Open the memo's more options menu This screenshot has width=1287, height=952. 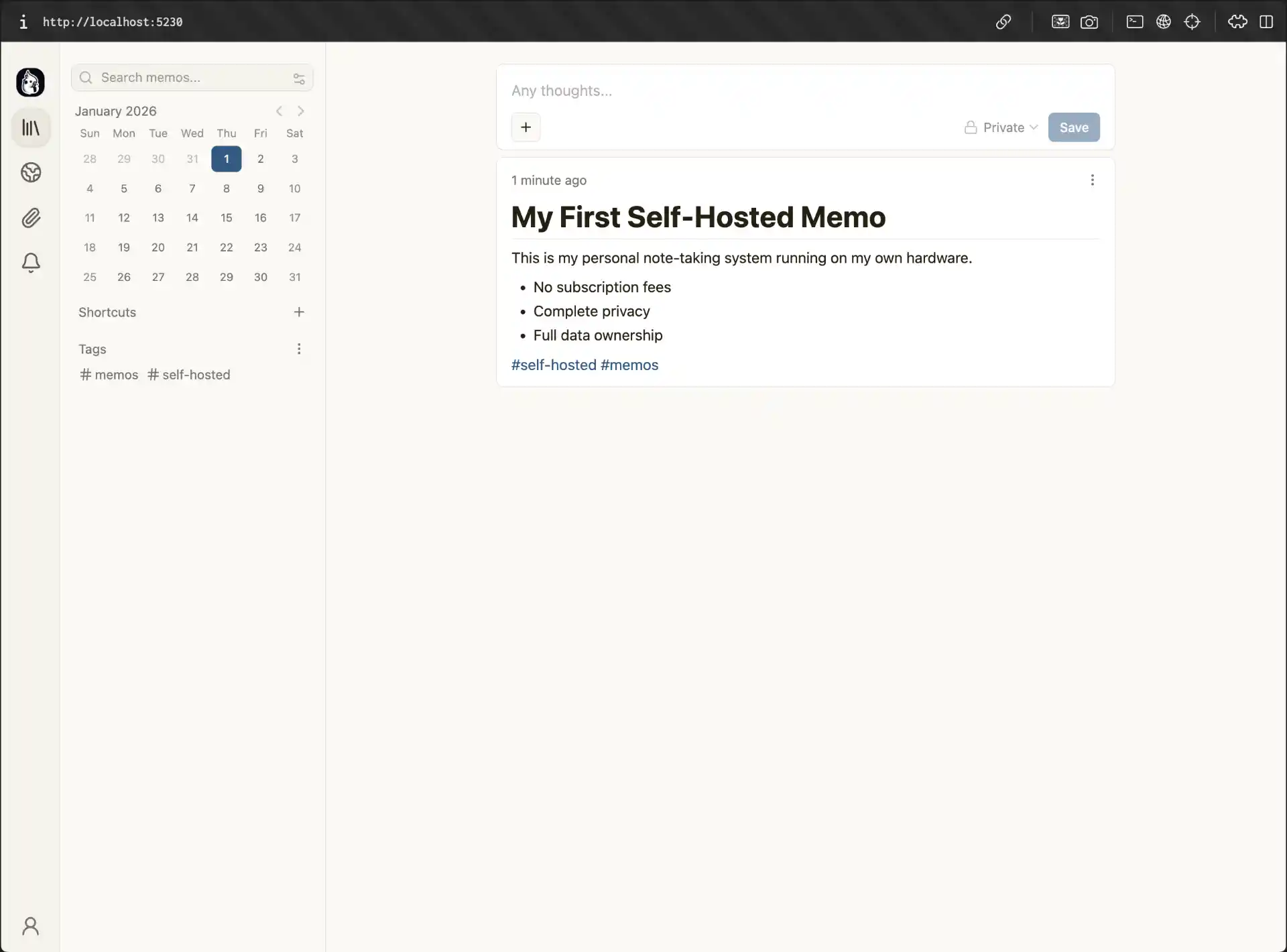coord(1092,180)
